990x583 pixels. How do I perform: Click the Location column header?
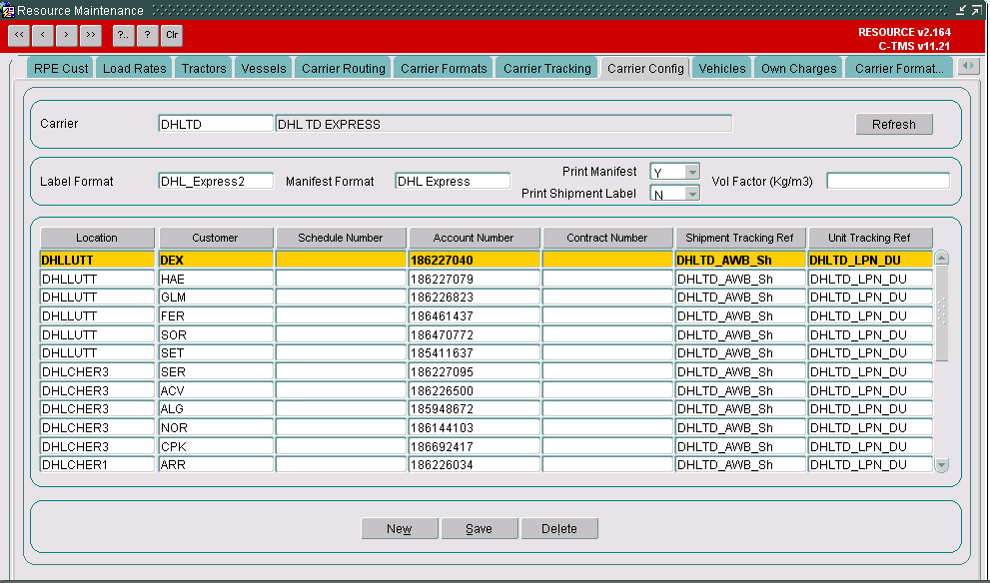tap(97, 238)
